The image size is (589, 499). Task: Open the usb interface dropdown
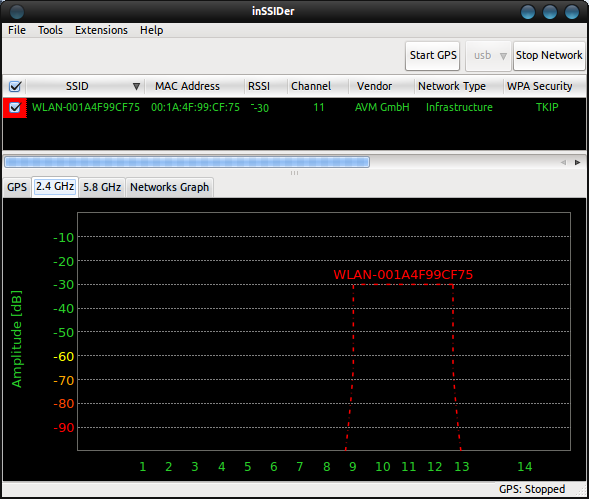(x=489, y=56)
